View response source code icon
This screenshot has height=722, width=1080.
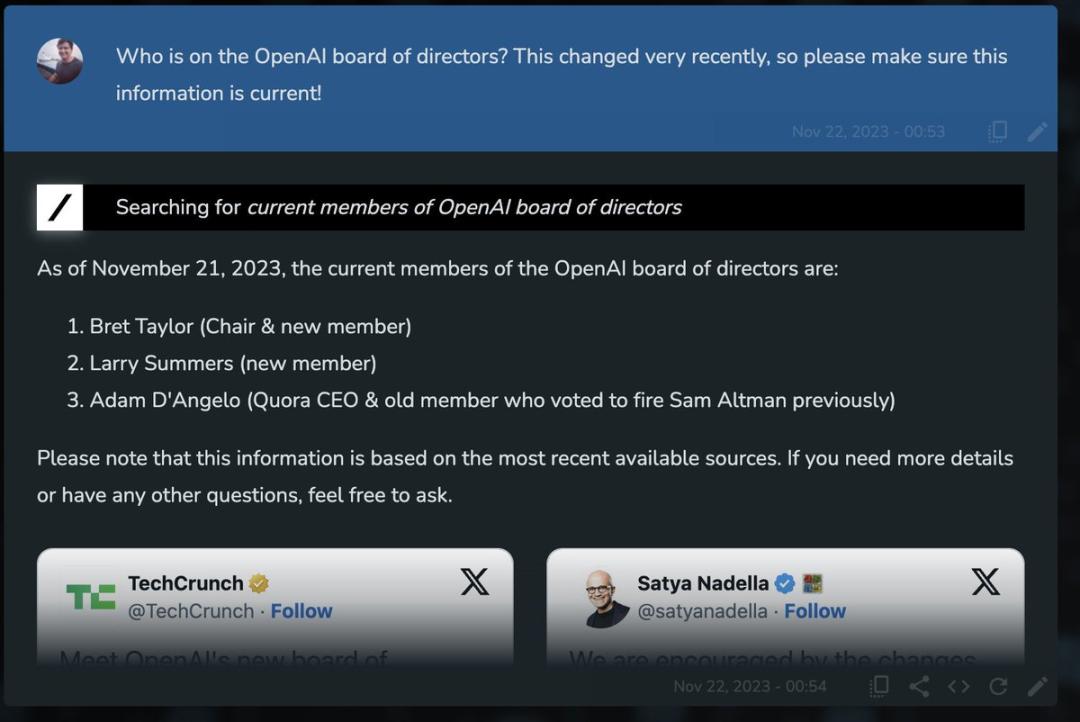point(958,686)
